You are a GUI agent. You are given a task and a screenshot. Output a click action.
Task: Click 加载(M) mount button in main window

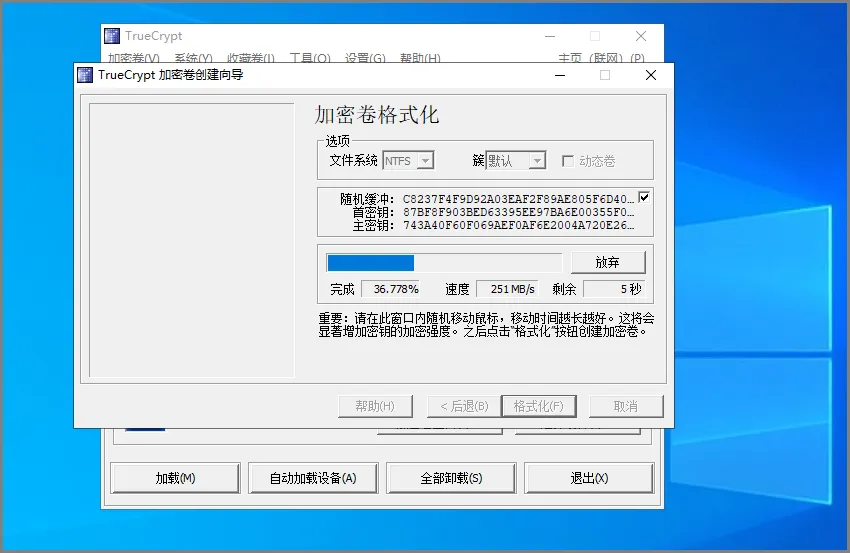pyautogui.click(x=175, y=478)
